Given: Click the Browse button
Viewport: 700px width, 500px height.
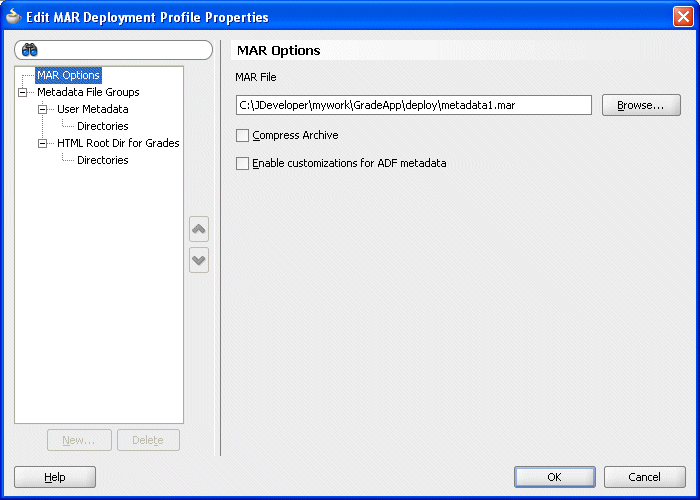Looking at the screenshot, I should [x=641, y=105].
